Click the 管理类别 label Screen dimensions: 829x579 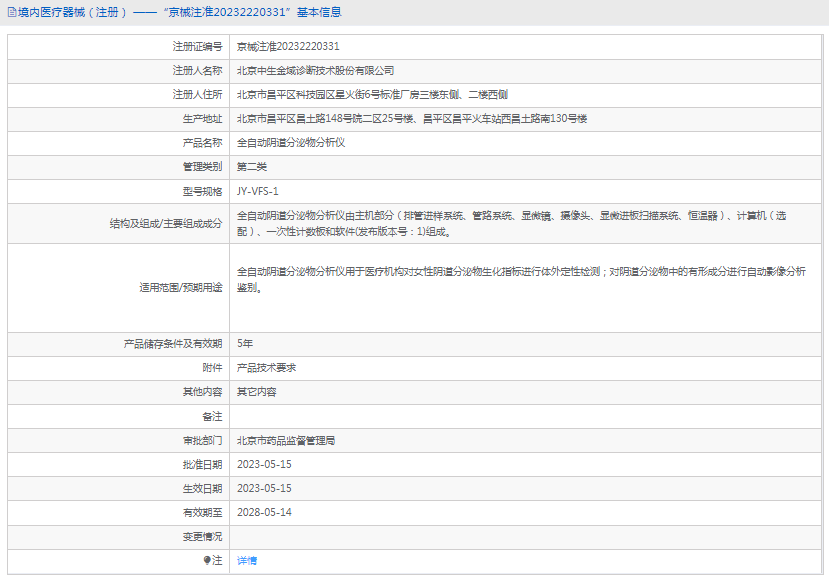[202, 167]
